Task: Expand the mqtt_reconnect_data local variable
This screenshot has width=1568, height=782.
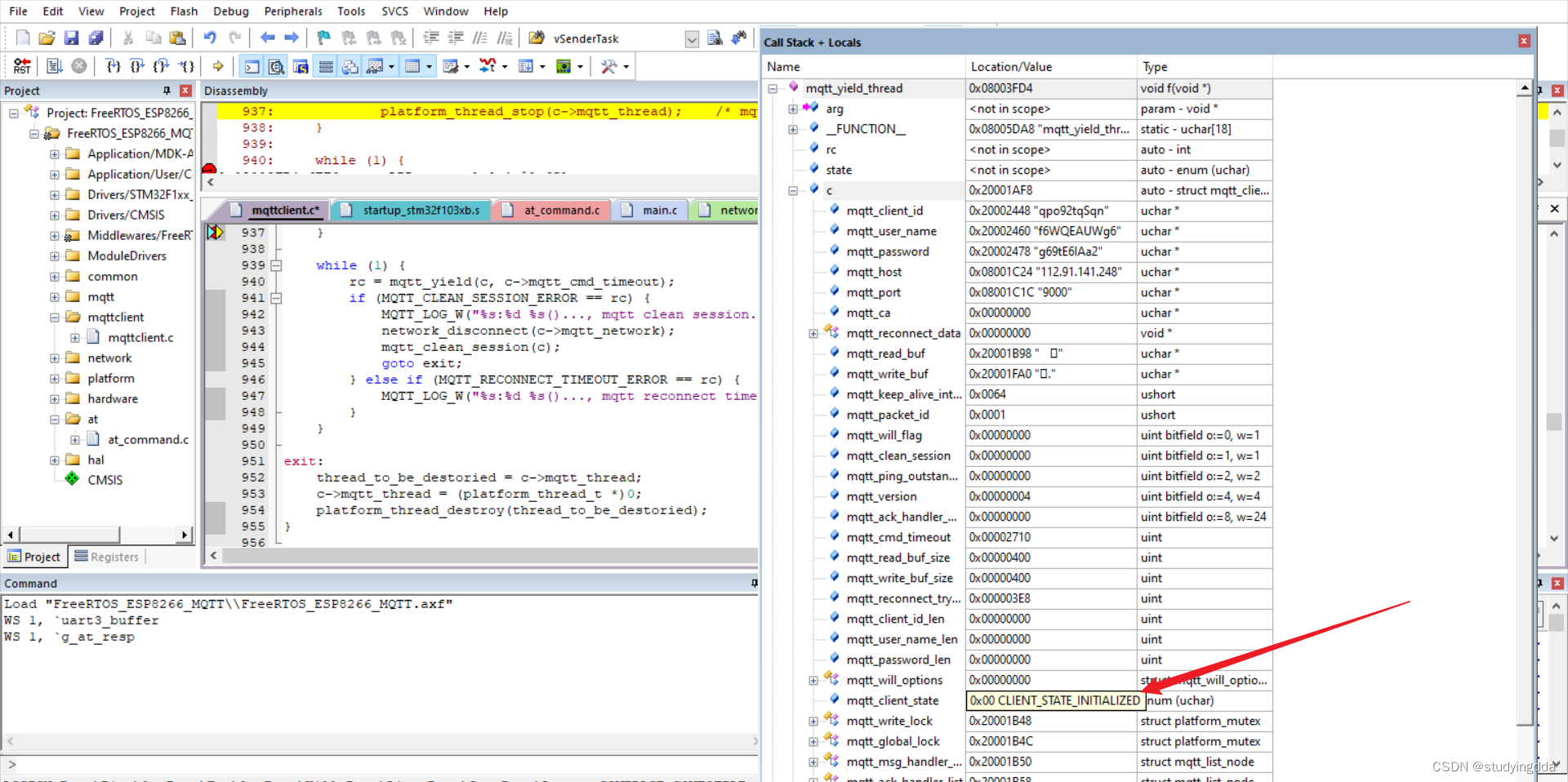Action: [x=813, y=333]
